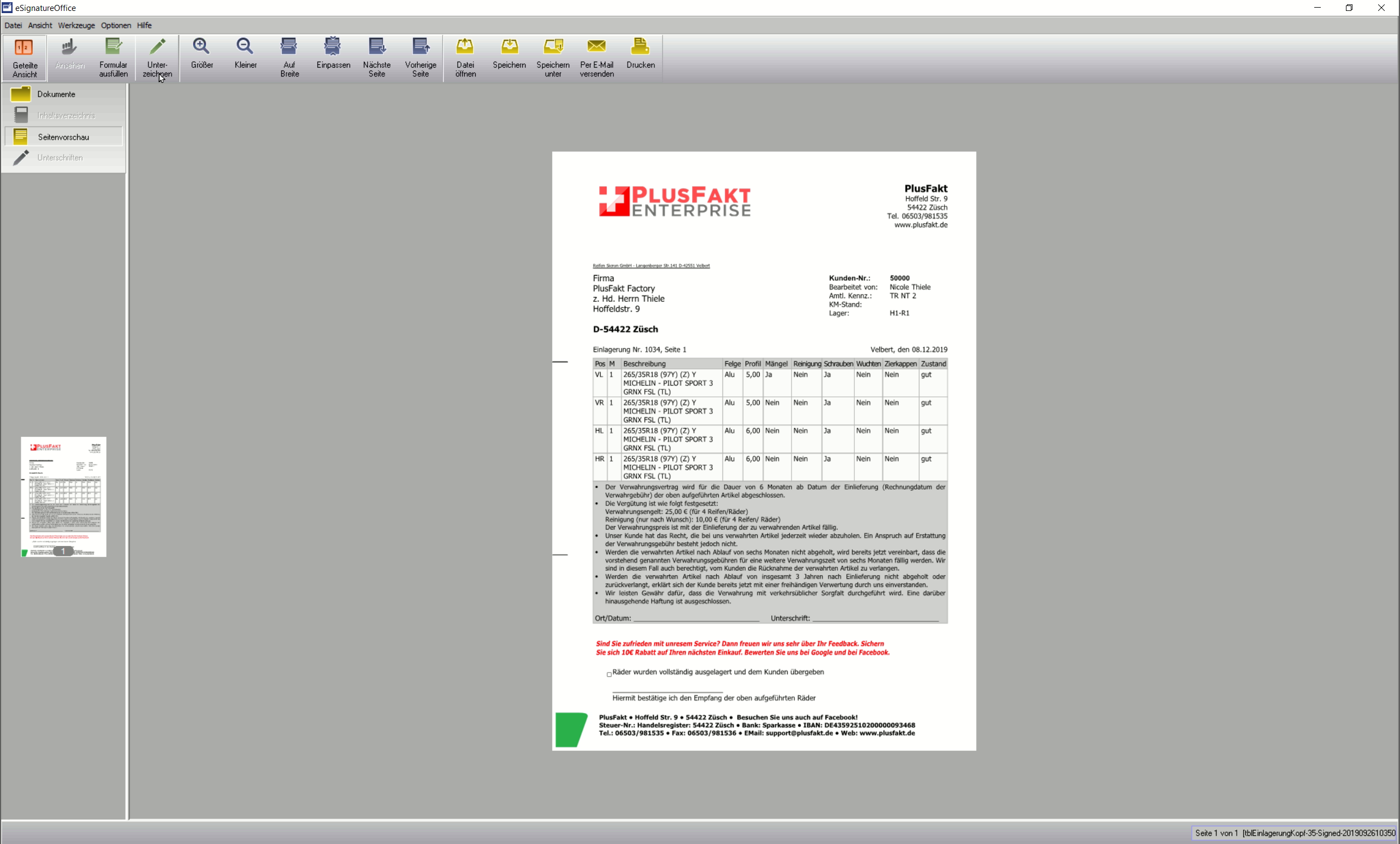Click the VL row tyre description
The height and width of the screenshot is (844, 1400).
coord(667,383)
